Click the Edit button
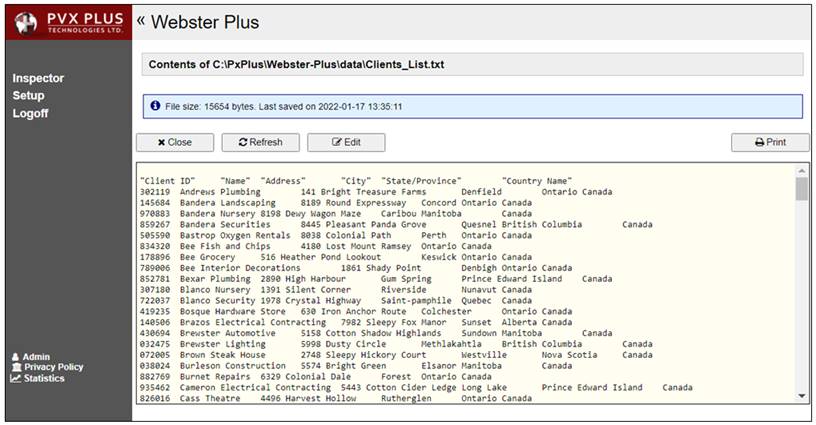The image size is (816, 425). coord(346,143)
